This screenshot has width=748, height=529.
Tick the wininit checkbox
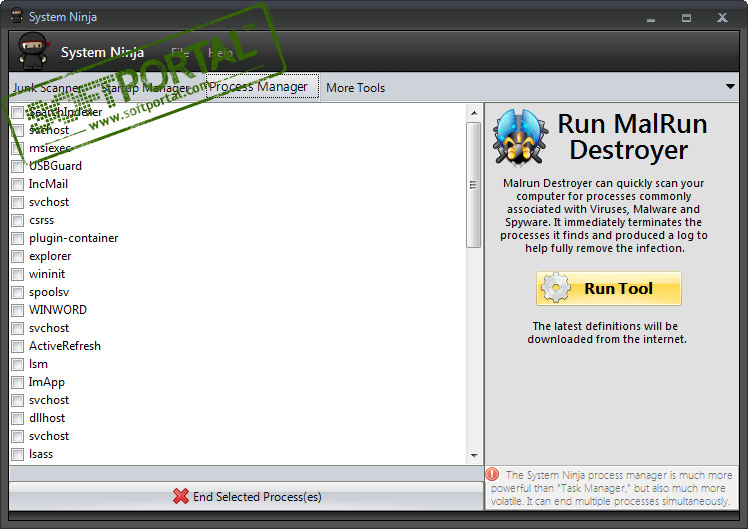coord(18,274)
